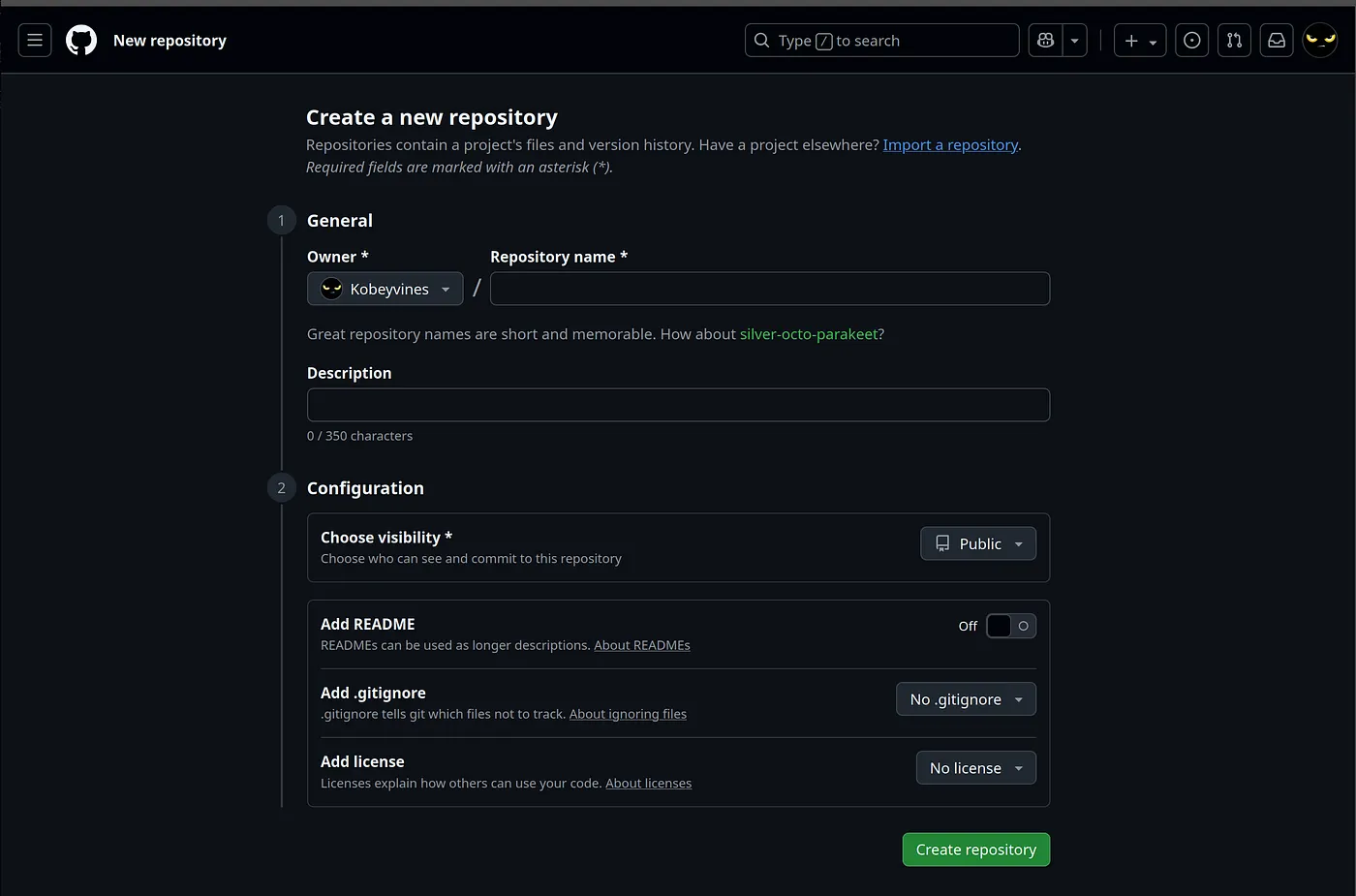The width and height of the screenshot is (1356, 896).
Task: View pull requests icon
Action: [1234, 41]
